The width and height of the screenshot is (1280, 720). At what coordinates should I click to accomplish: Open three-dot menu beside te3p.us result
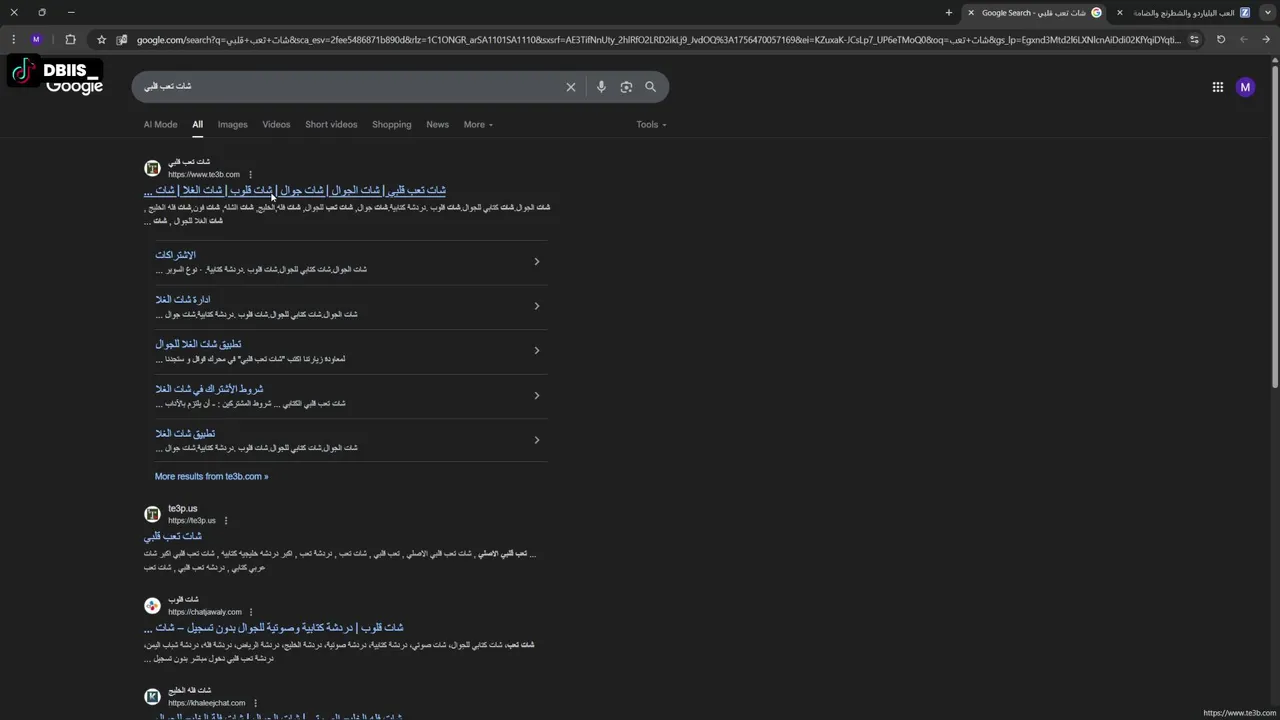(x=226, y=521)
